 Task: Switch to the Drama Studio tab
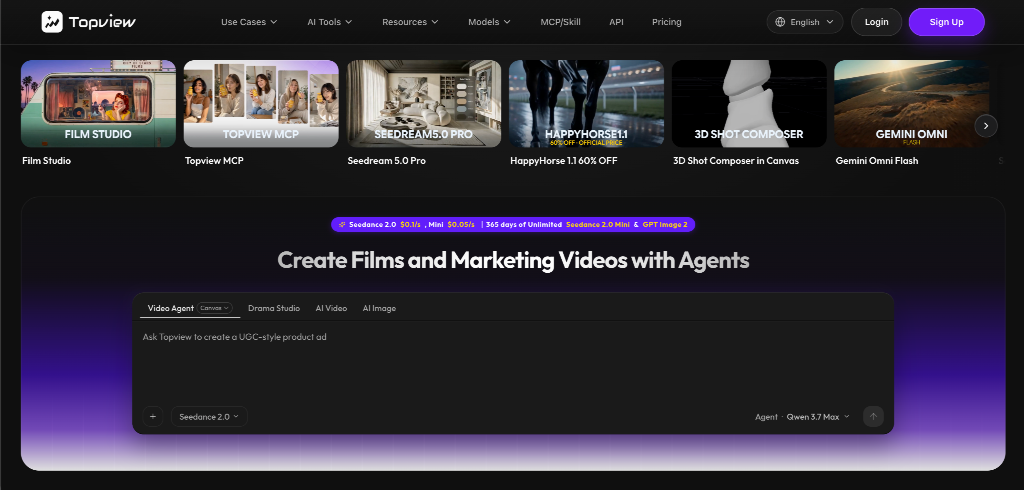tap(274, 308)
